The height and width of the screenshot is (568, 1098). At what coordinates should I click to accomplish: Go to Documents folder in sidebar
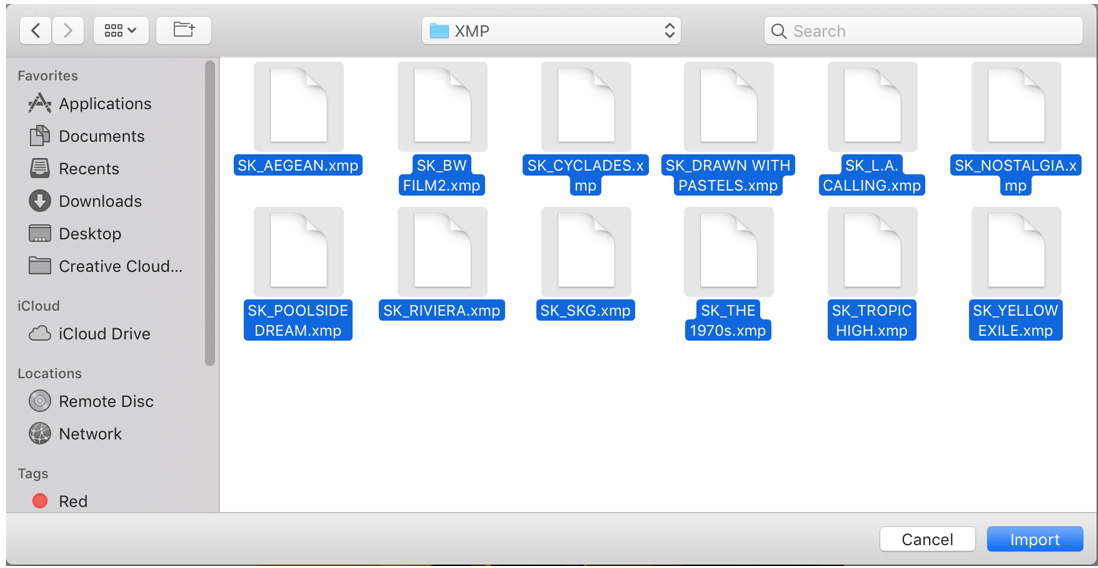[x=101, y=136]
